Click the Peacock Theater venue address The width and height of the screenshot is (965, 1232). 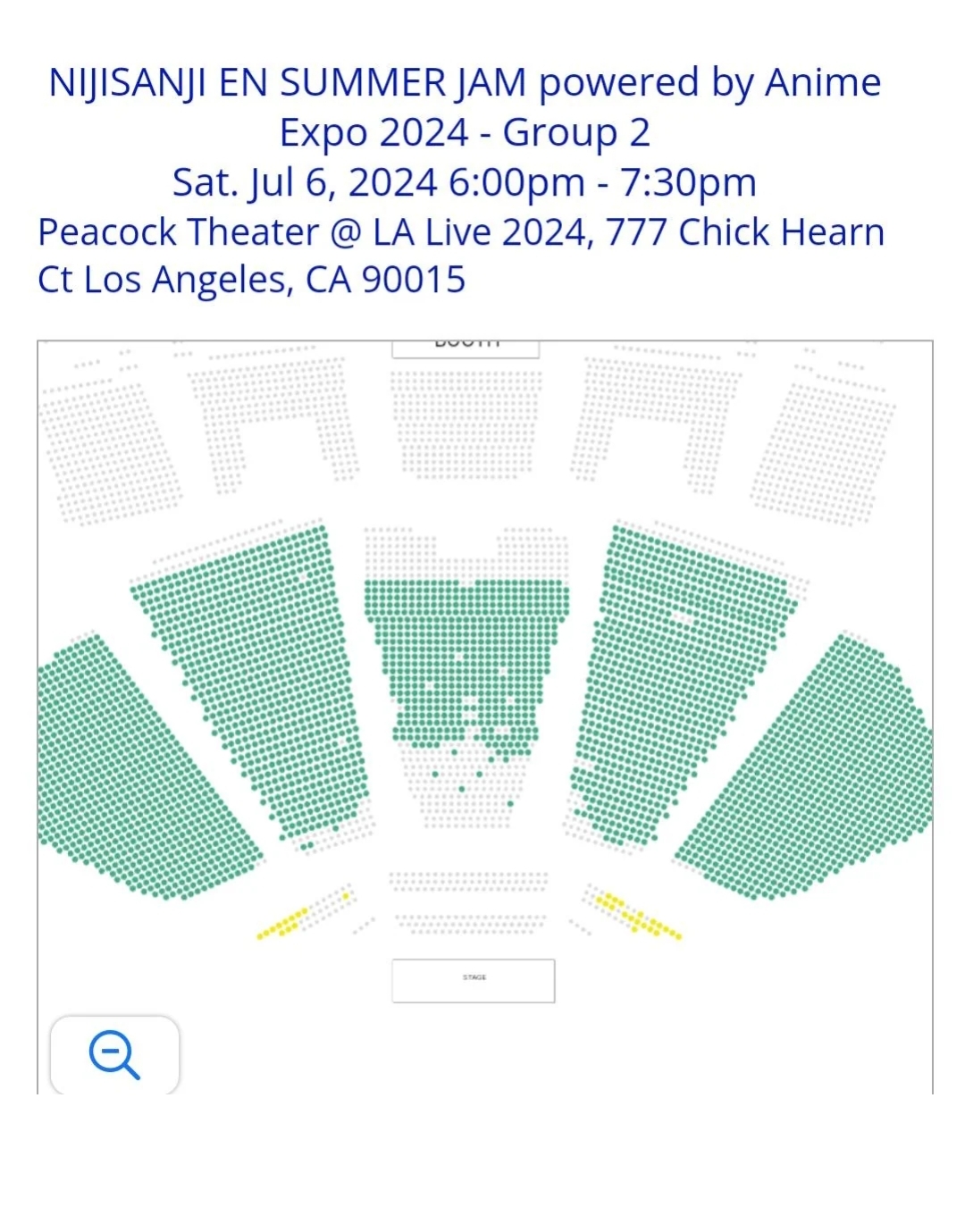coord(461,256)
